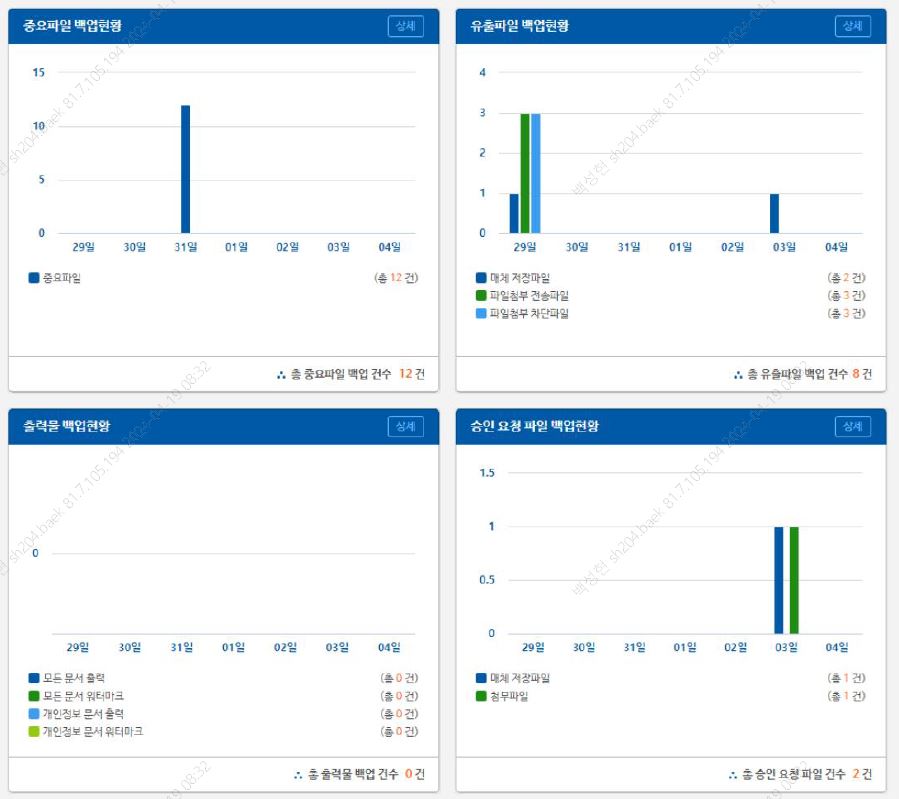This screenshot has height=799, width=899.
Task: Click the blue 중요파일 legend color square
Action: [x=34, y=278]
